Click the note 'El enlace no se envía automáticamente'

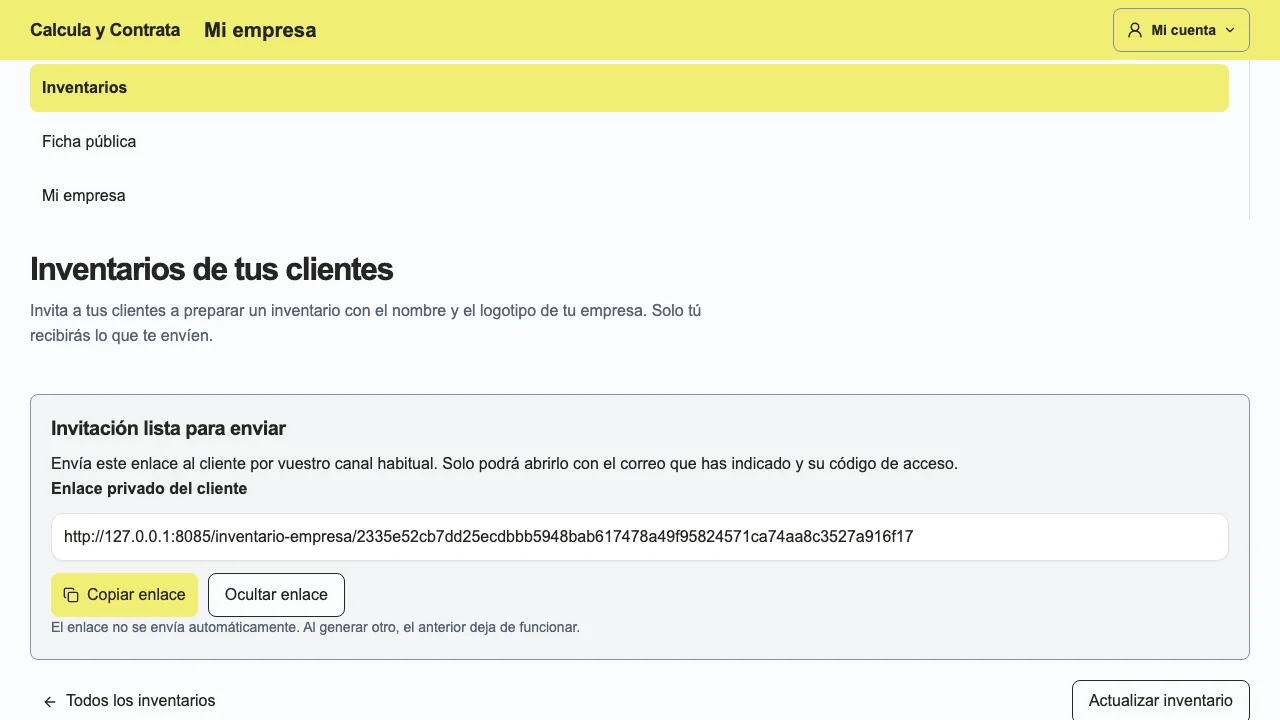click(315, 628)
